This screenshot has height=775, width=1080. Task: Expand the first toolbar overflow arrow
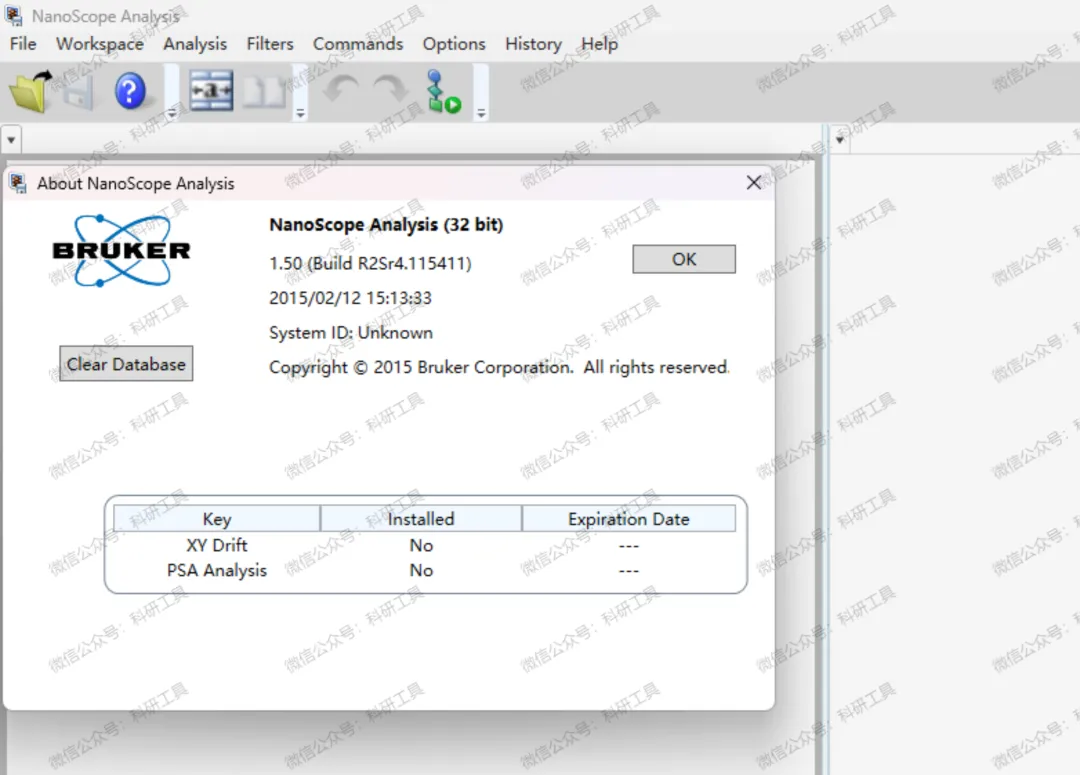pos(172,113)
